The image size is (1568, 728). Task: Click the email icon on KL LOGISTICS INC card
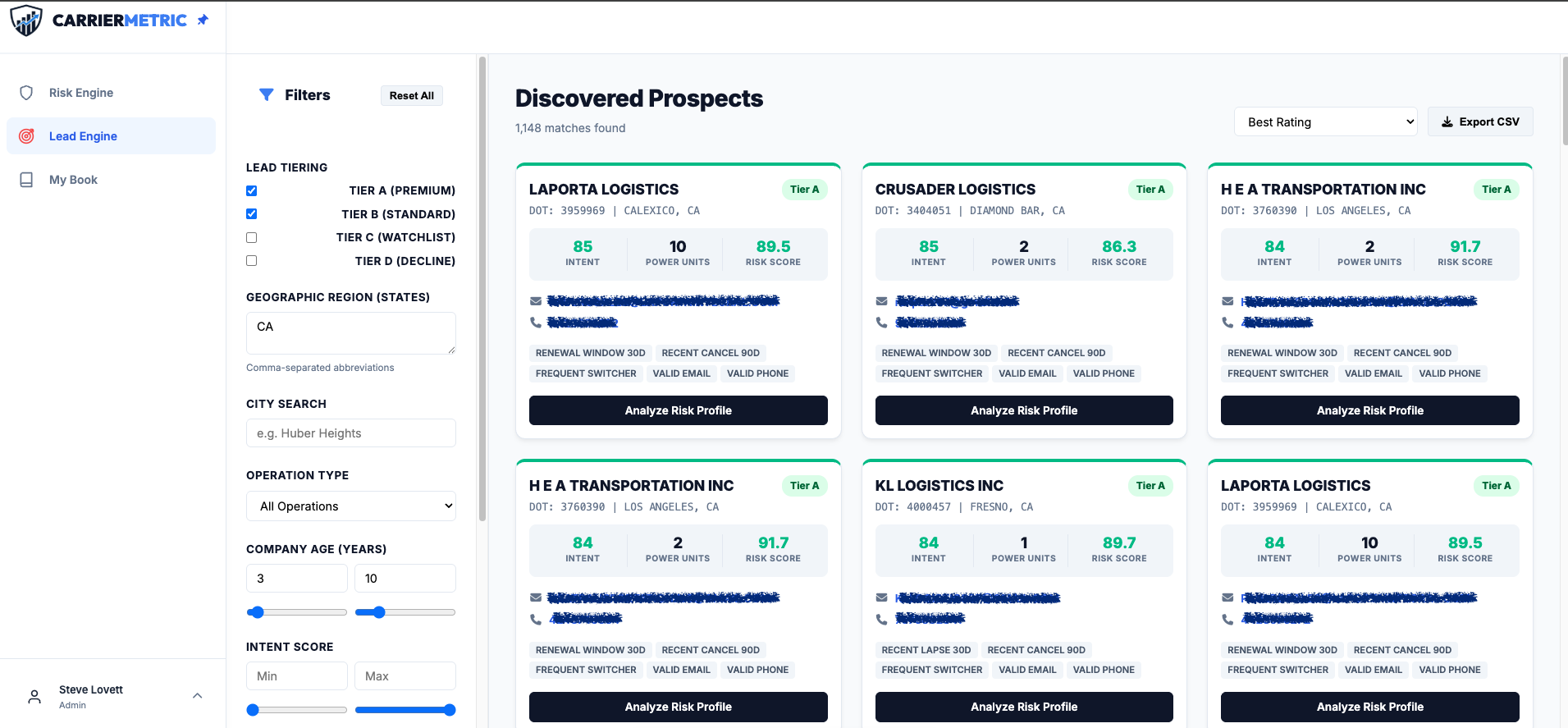click(882, 598)
